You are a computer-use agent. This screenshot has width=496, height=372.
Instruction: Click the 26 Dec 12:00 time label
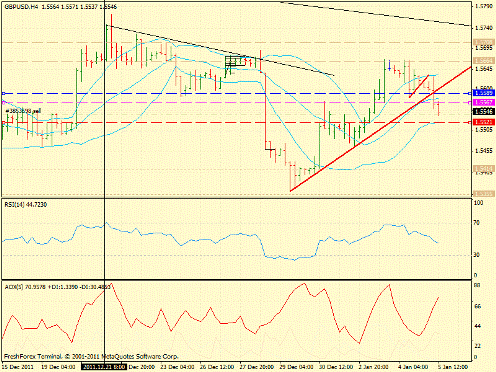click(217, 367)
